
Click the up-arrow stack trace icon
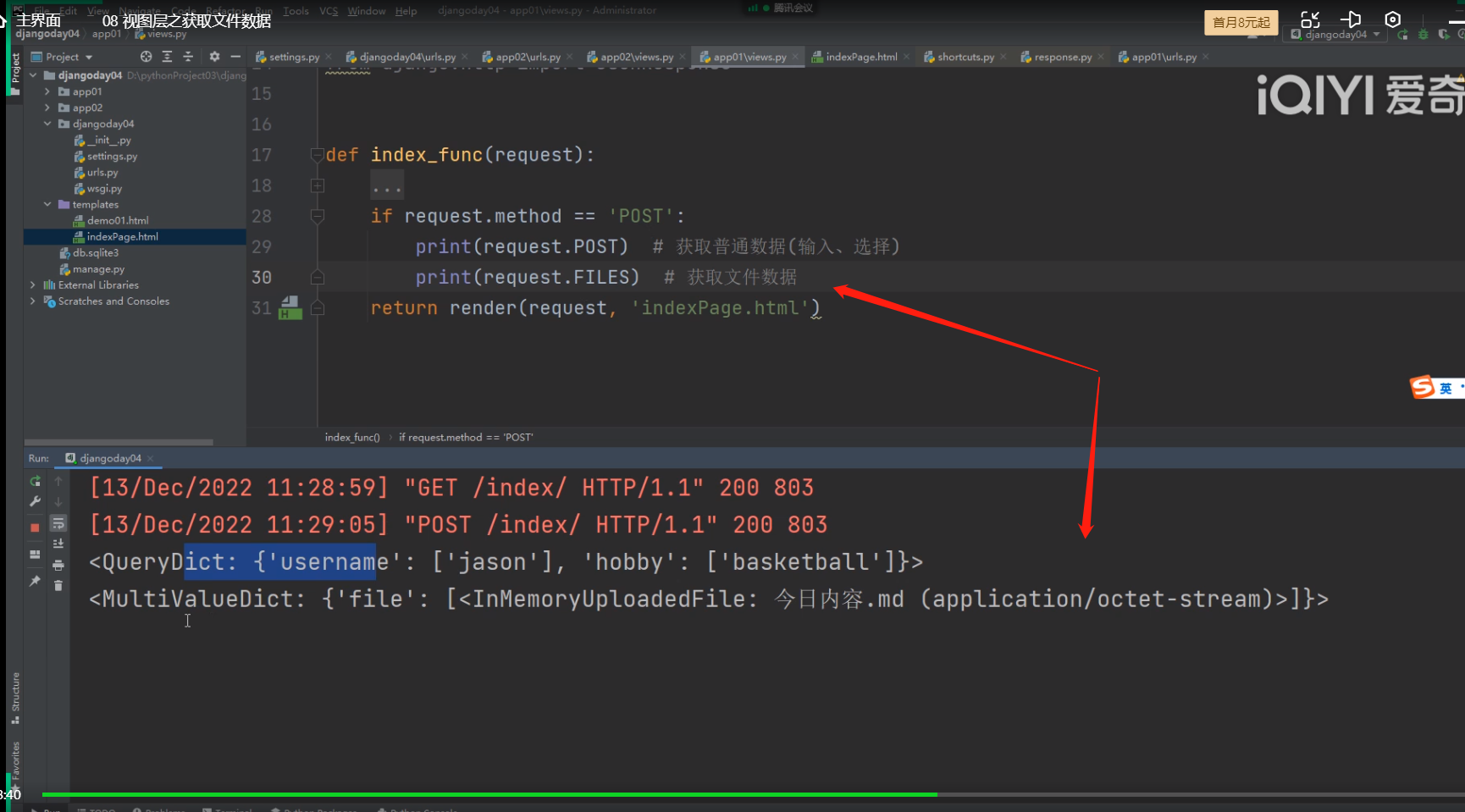point(58,481)
